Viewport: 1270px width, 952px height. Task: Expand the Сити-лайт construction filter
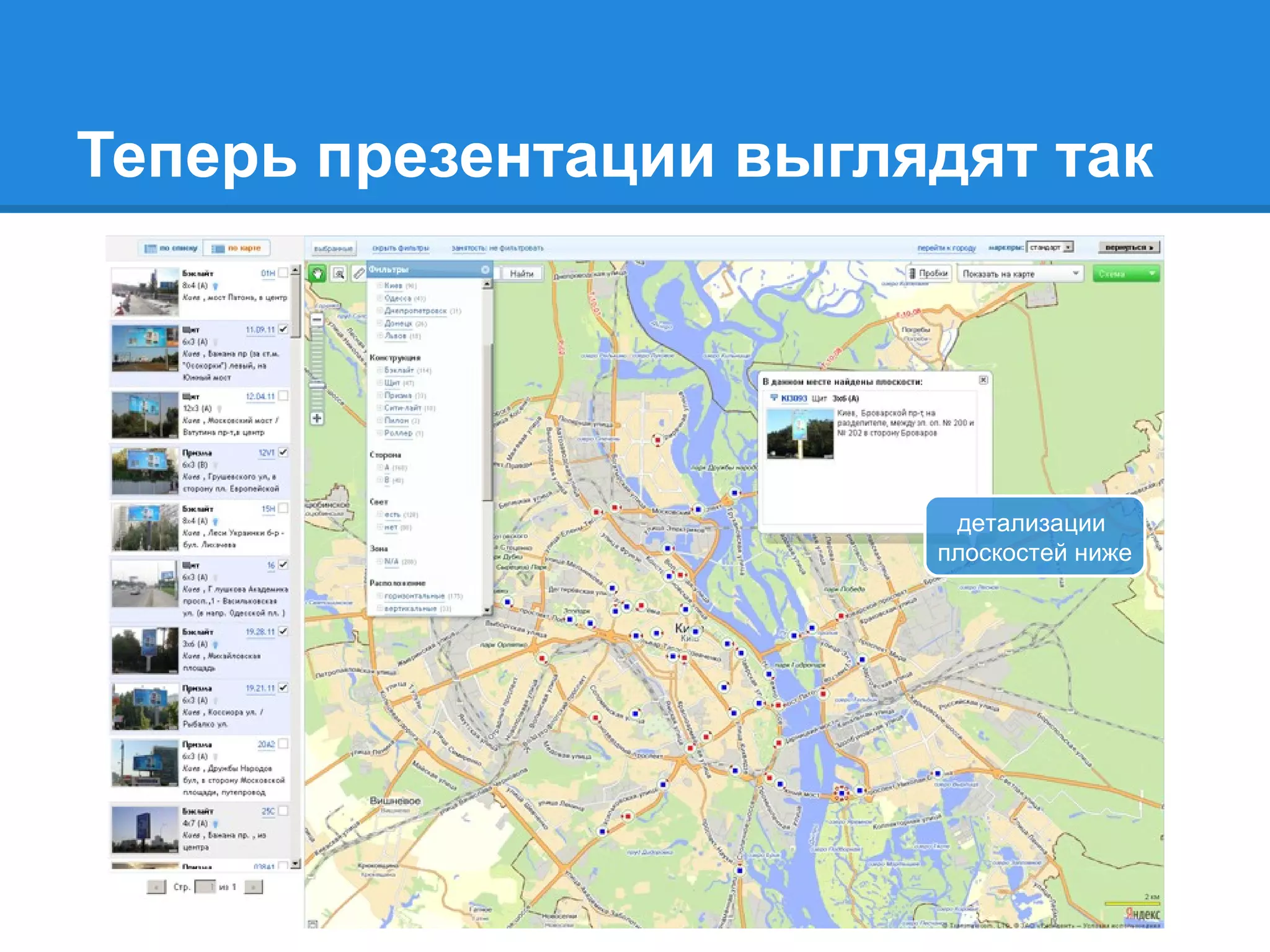pos(380,408)
